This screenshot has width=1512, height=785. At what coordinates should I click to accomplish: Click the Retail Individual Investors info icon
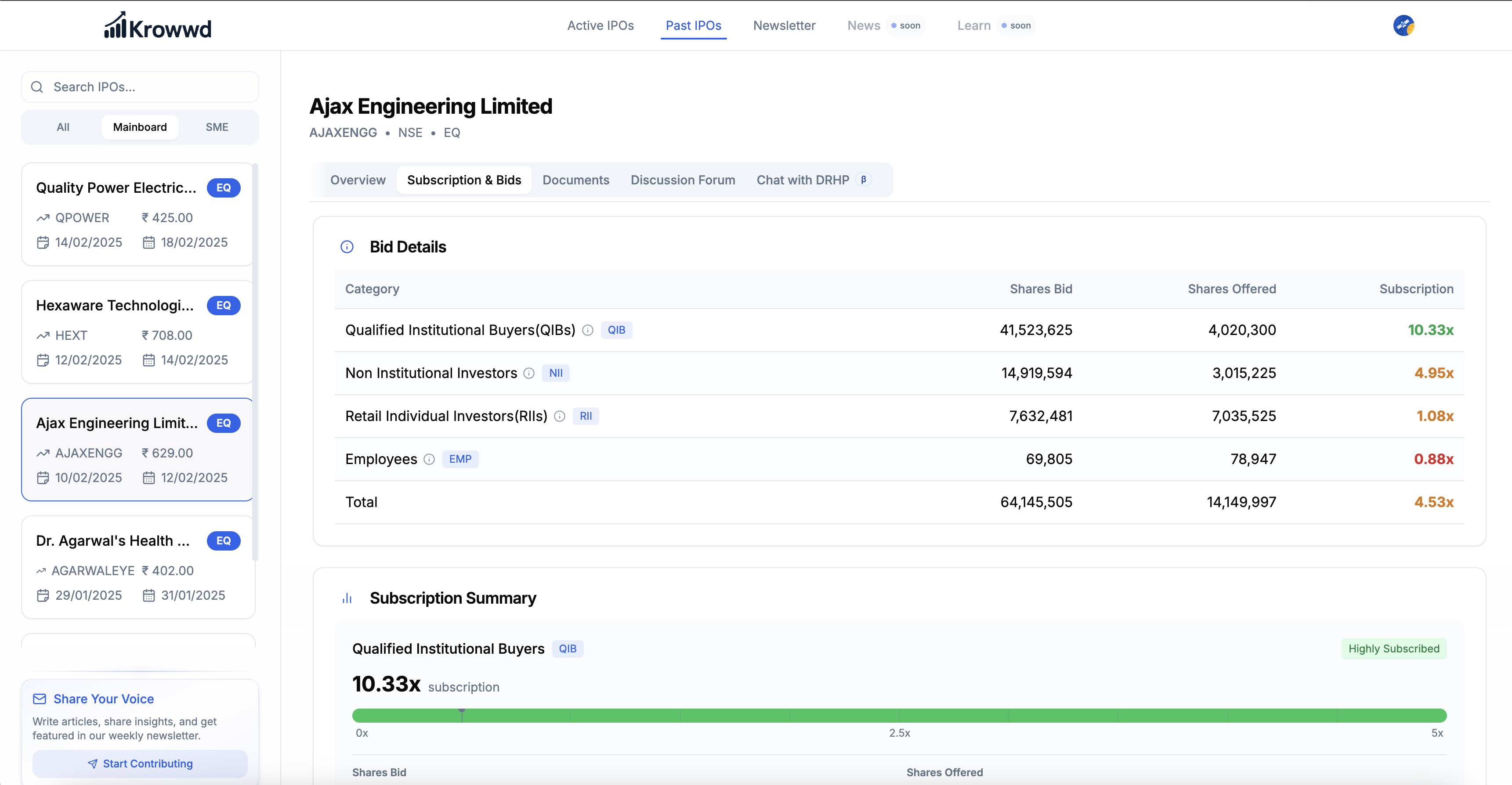pos(559,417)
